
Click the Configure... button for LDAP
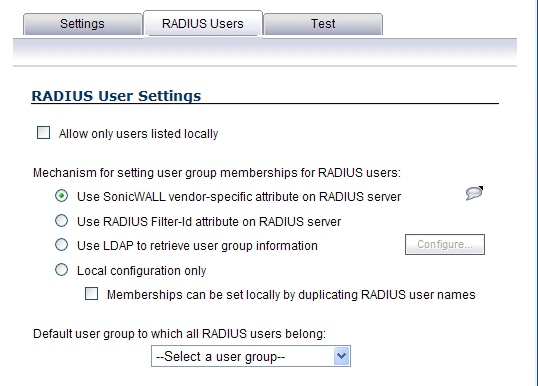[445, 245]
